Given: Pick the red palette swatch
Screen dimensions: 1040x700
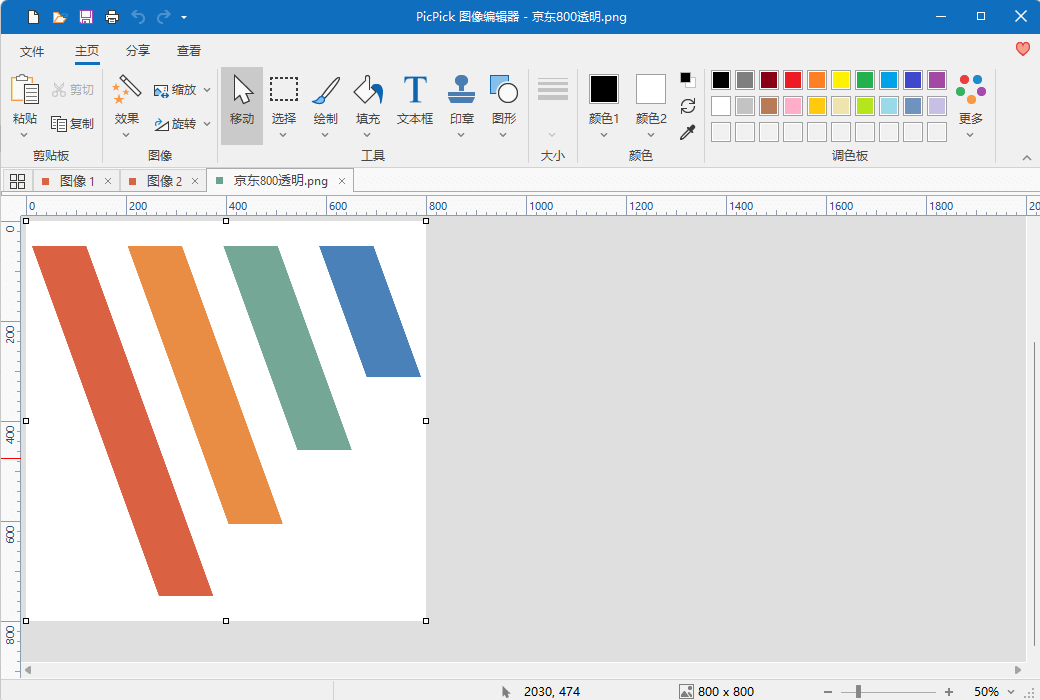Looking at the screenshot, I should 793,80.
